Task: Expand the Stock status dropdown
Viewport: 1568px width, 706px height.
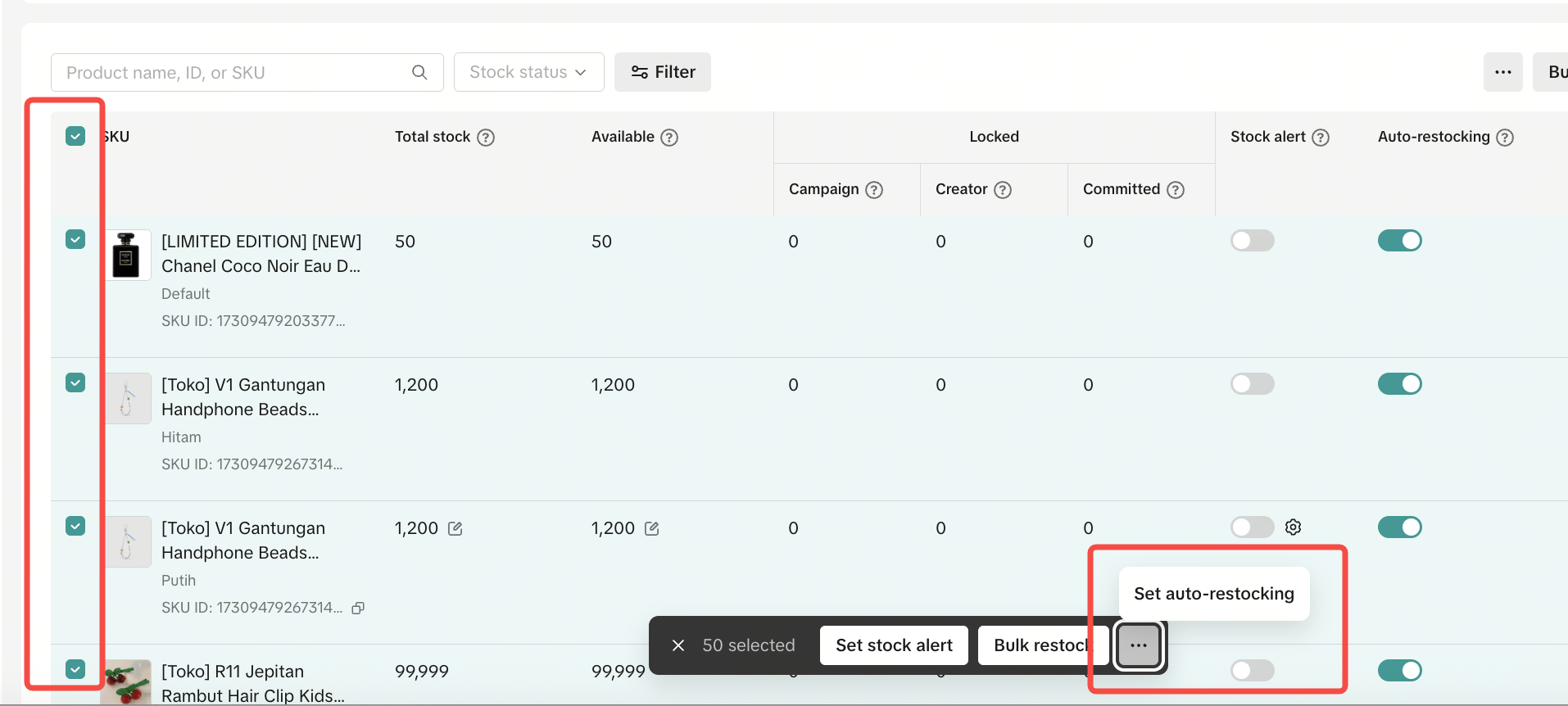Action: coord(528,72)
